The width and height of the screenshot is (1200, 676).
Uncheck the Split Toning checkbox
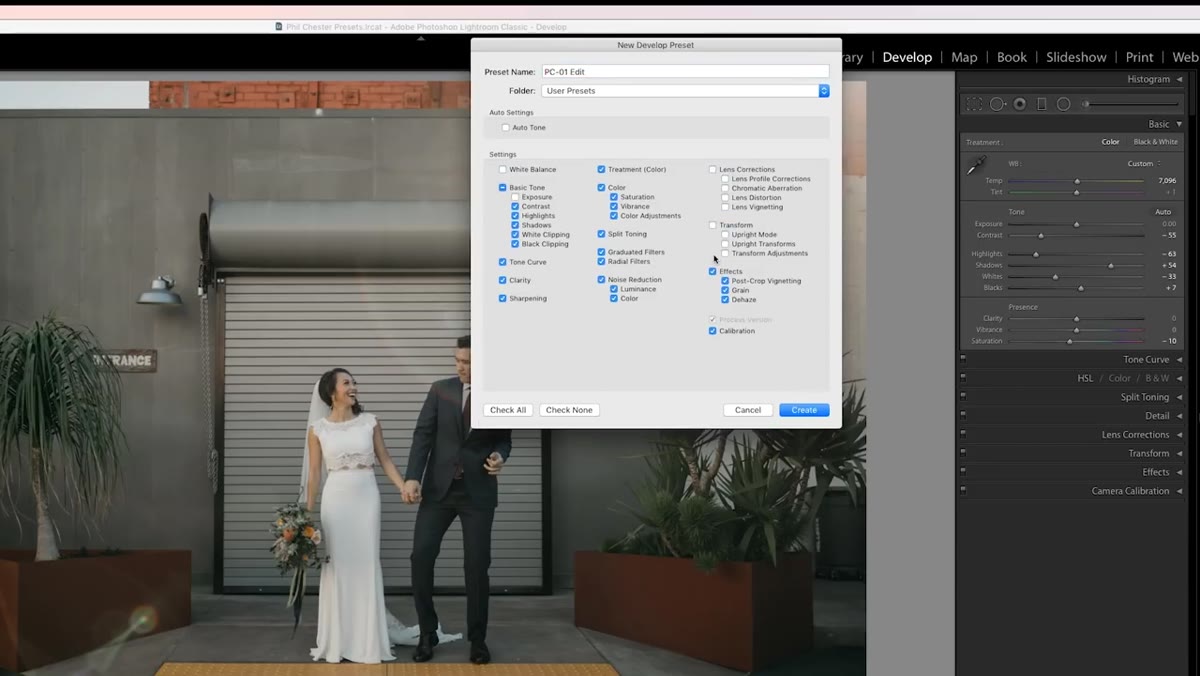coord(602,234)
